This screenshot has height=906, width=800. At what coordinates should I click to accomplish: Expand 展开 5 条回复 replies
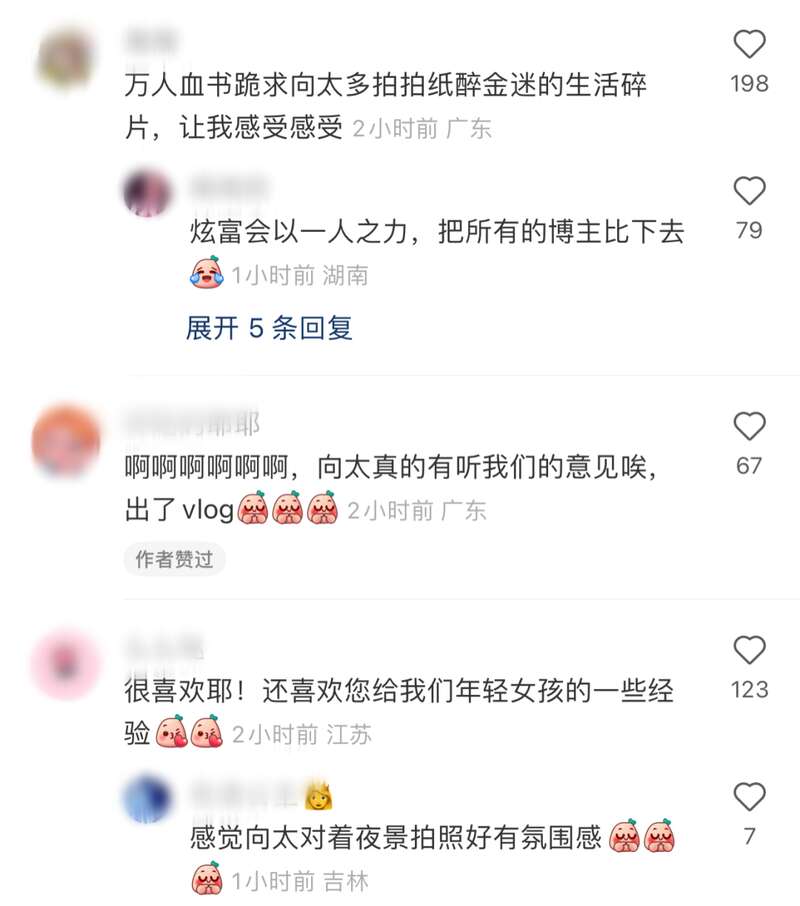269,328
